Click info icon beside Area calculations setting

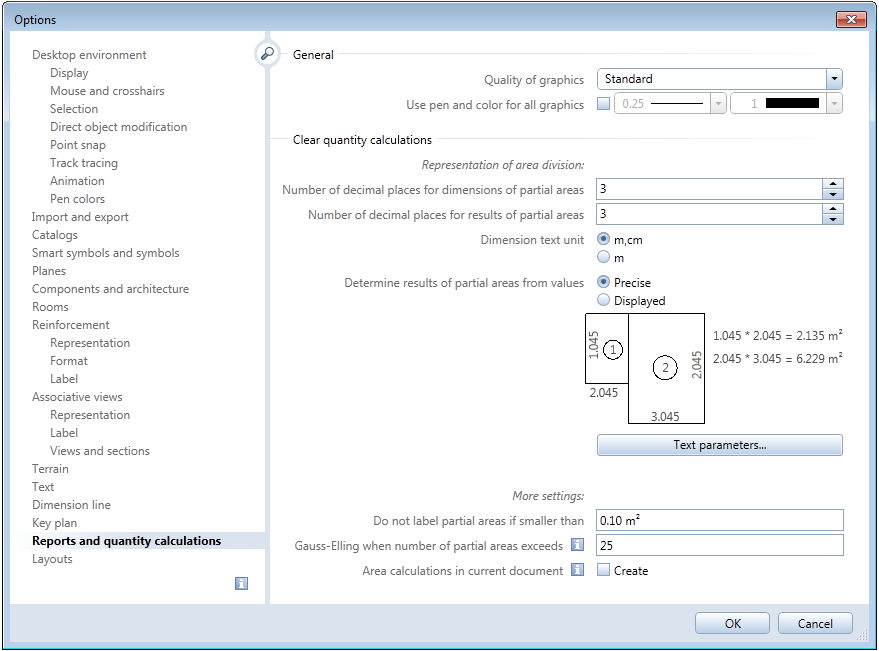(x=578, y=570)
